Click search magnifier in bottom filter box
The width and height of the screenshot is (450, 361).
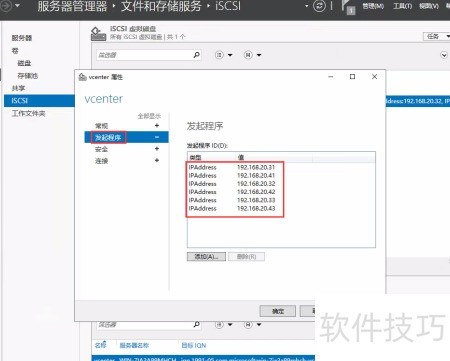point(197,324)
